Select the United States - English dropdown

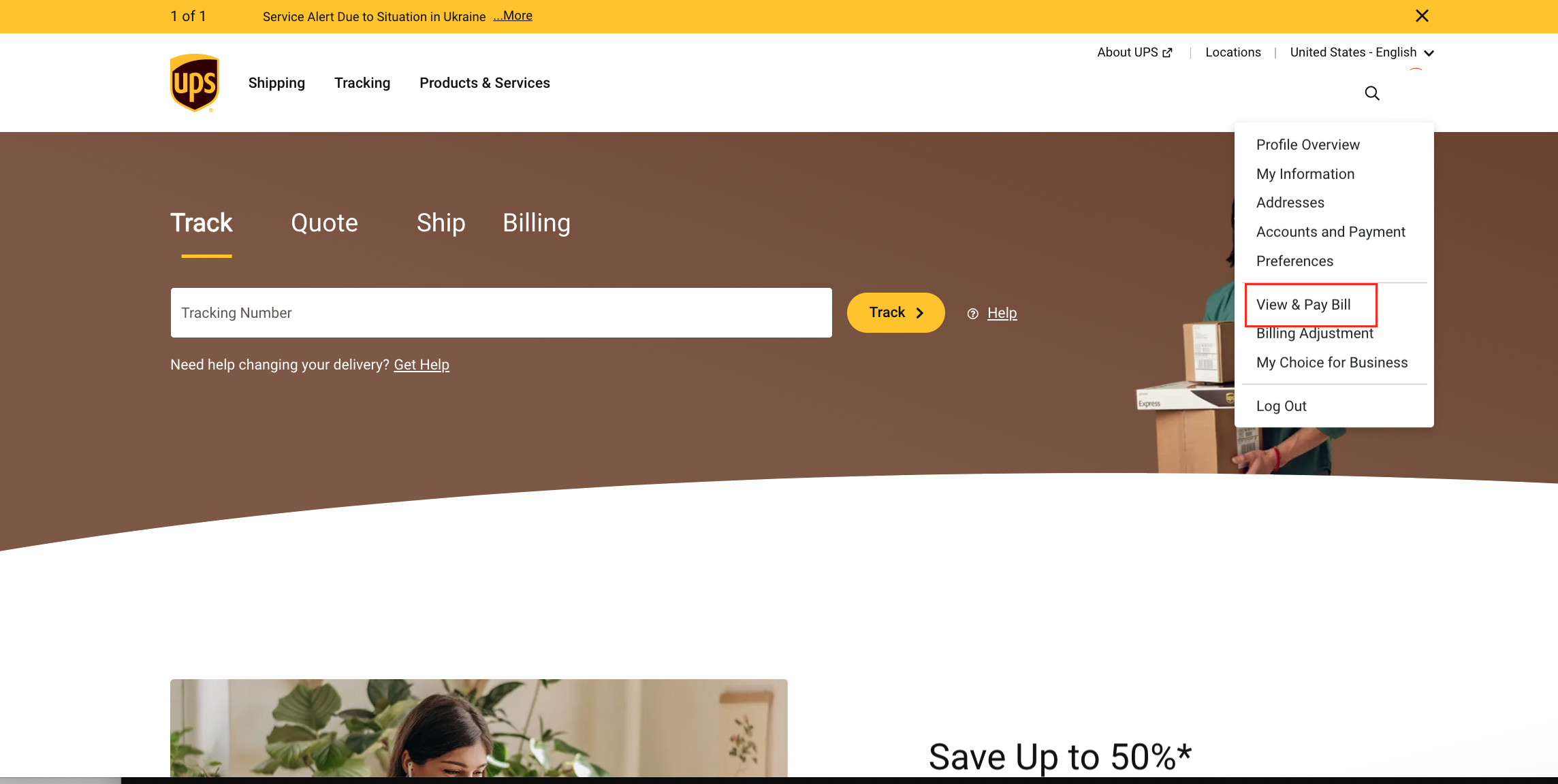(x=1362, y=52)
